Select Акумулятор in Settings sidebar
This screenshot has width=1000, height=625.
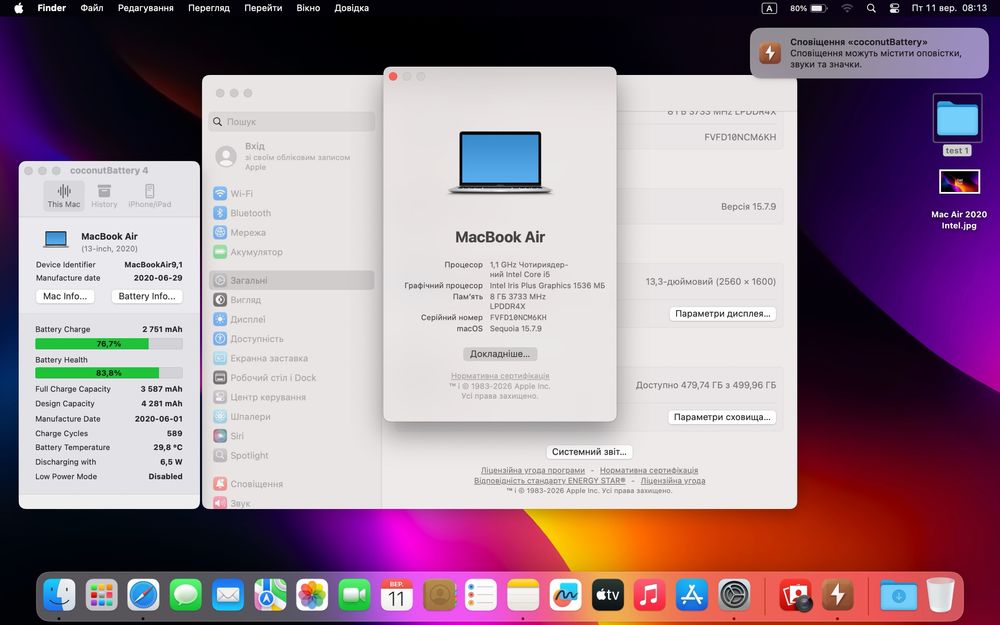pos(291,252)
